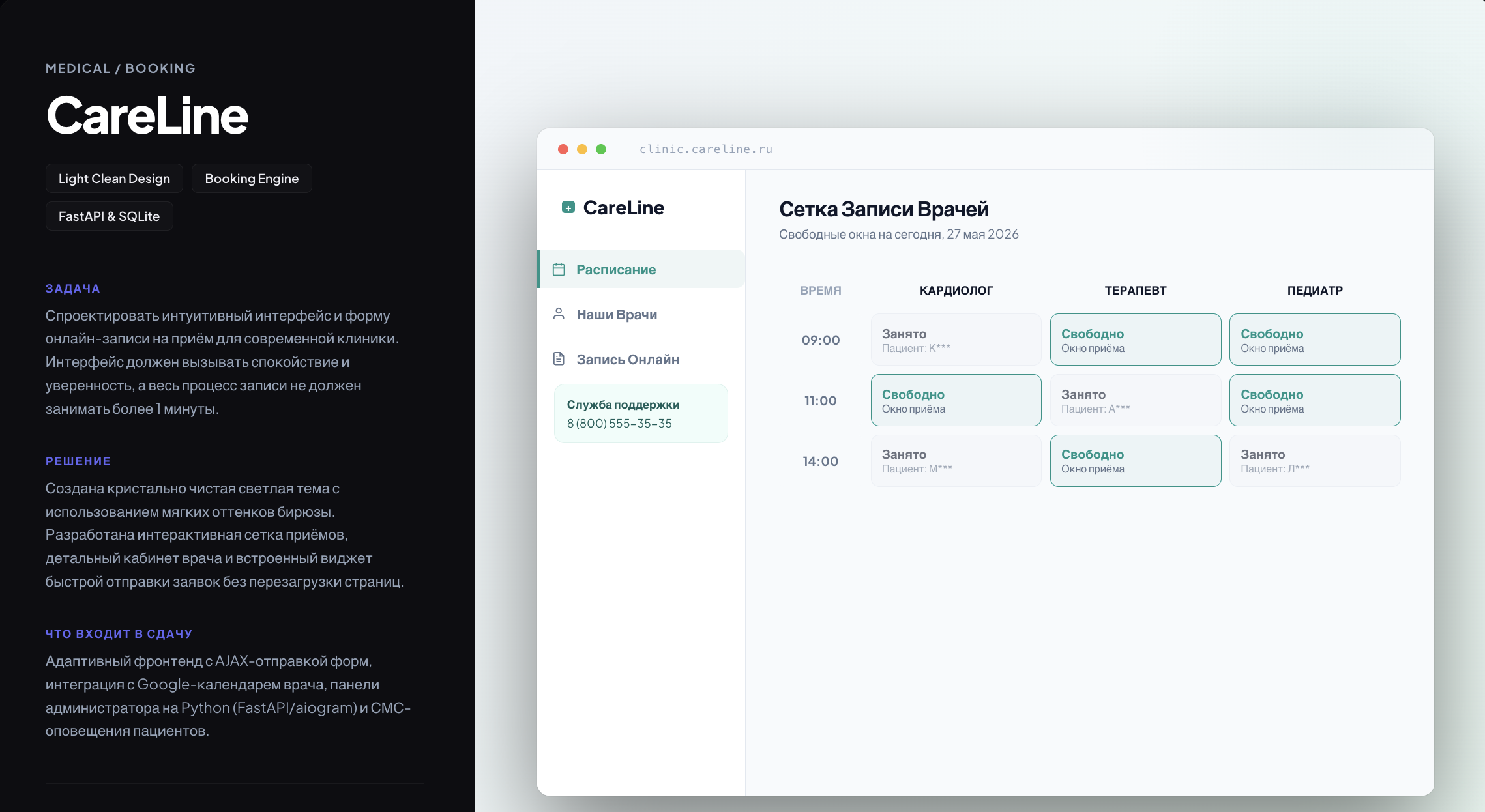Click the КАРДИОЛОГ column header
This screenshot has height=812, width=1485.
pyautogui.click(x=956, y=291)
